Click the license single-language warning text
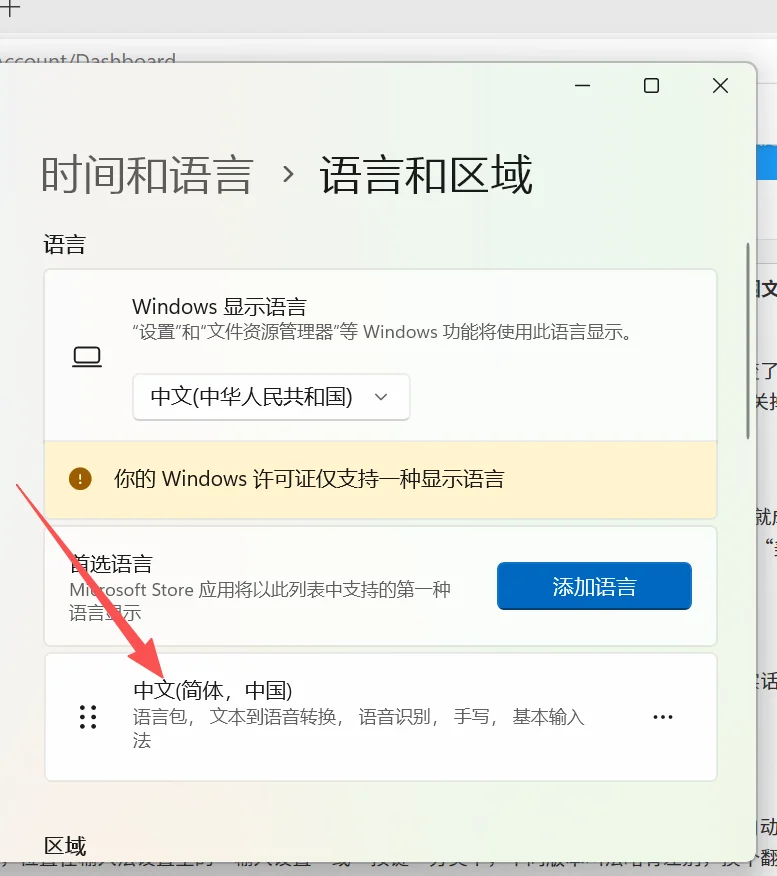Viewport: 777px width, 876px height. (x=309, y=479)
